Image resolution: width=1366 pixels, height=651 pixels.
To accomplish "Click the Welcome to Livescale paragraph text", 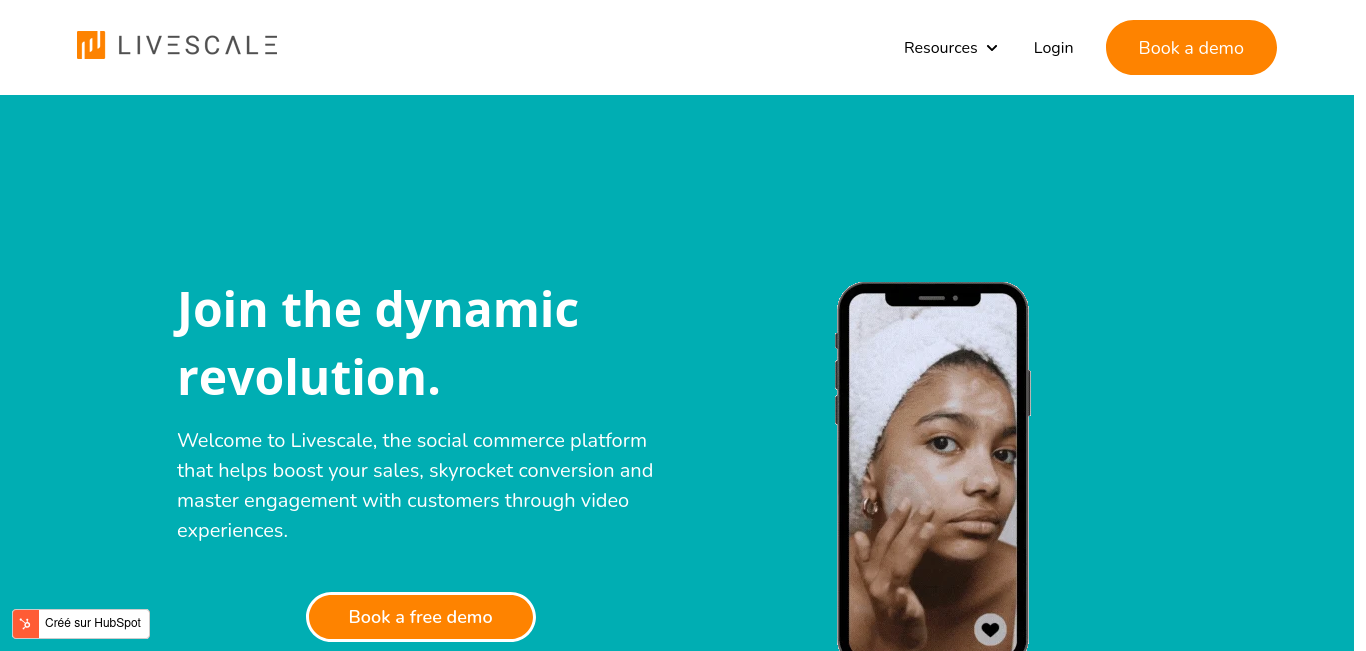I will 415,485.
